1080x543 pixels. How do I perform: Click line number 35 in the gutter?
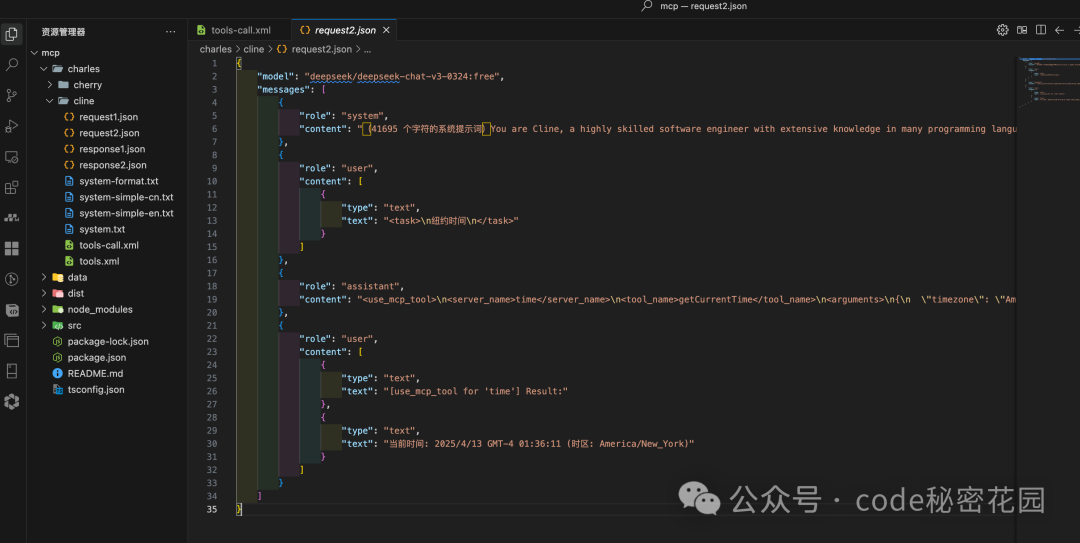pyautogui.click(x=211, y=509)
